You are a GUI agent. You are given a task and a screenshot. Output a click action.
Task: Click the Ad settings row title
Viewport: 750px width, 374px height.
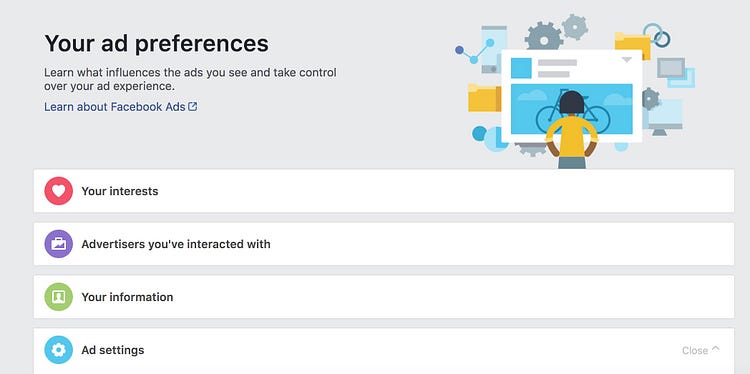click(x=113, y=350)
